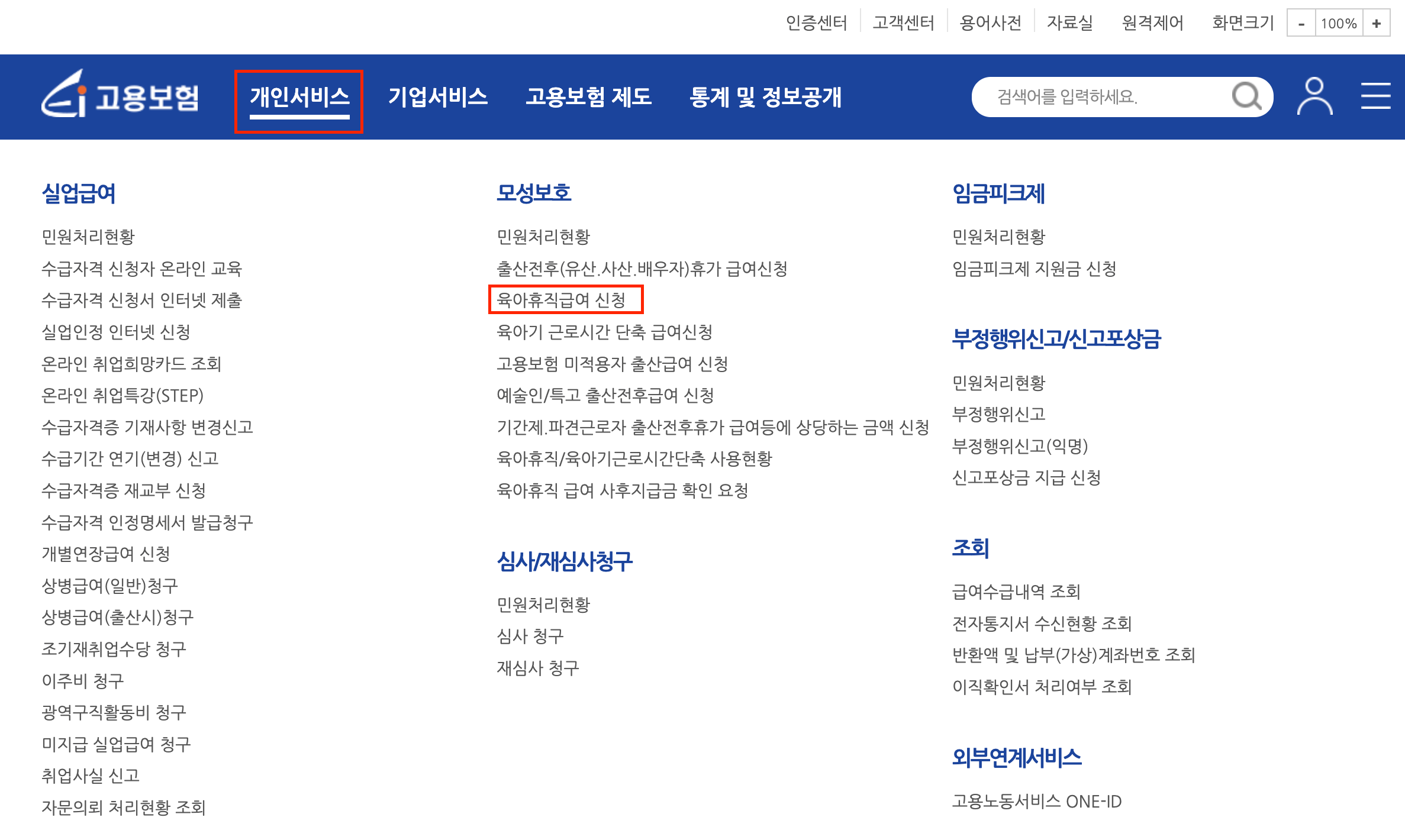The image size is (1405, 840).
Task: Click the 재심사 청구 link
Action: click(x=537, y=668)
